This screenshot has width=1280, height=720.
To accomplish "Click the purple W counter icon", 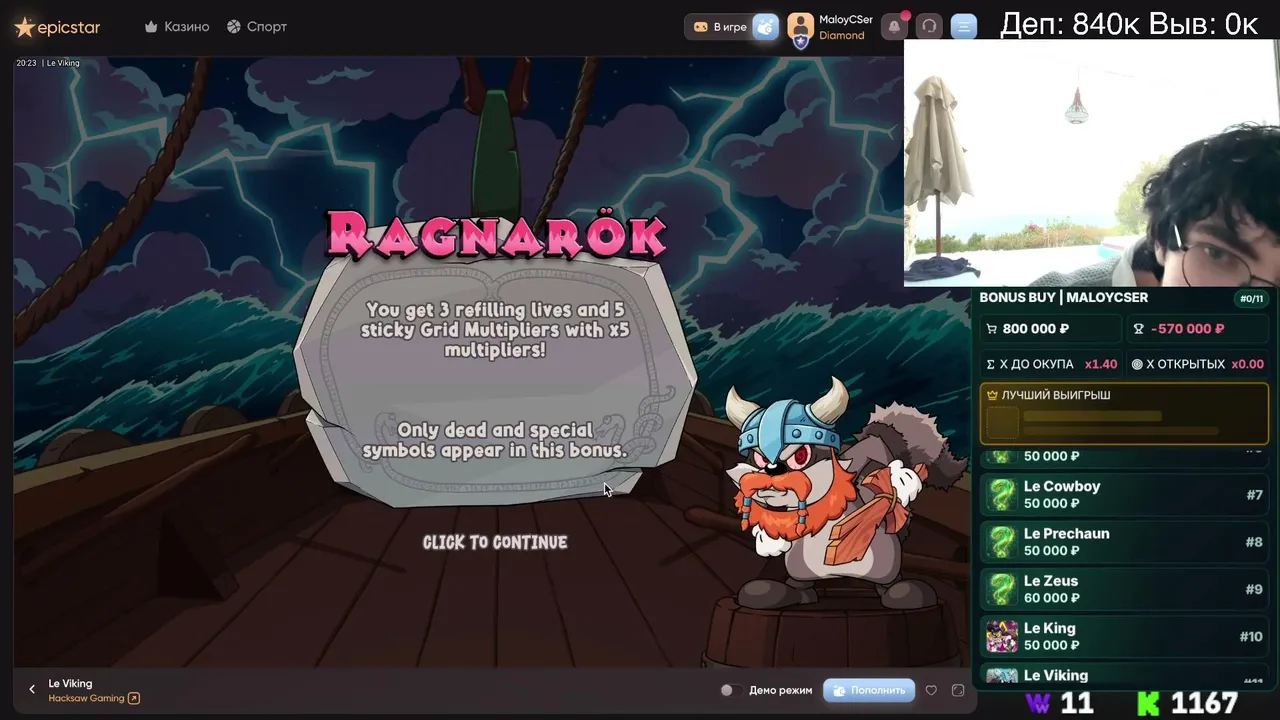I will point(1039,703).
